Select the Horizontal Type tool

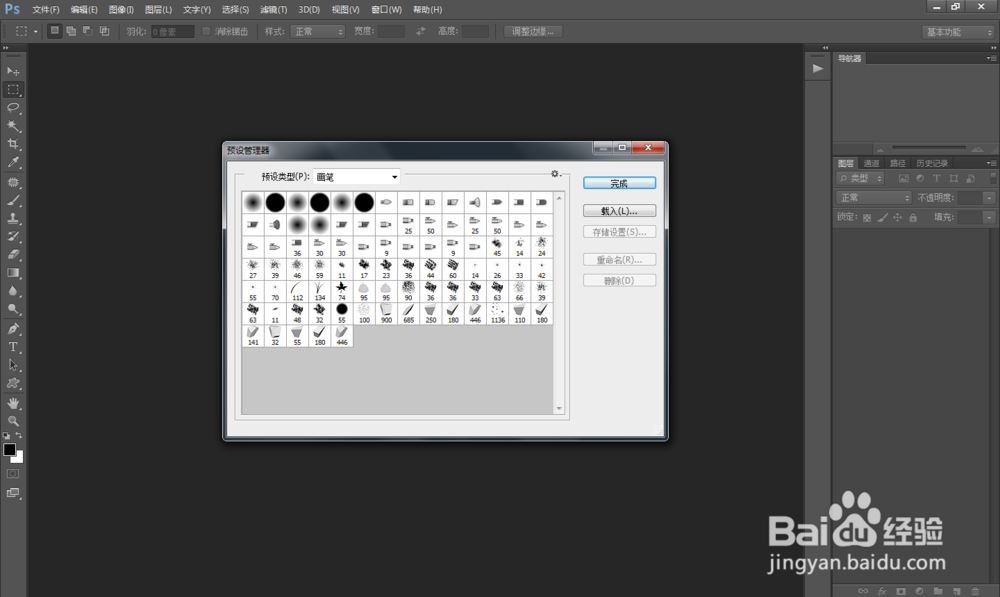[x=13, y=347]
